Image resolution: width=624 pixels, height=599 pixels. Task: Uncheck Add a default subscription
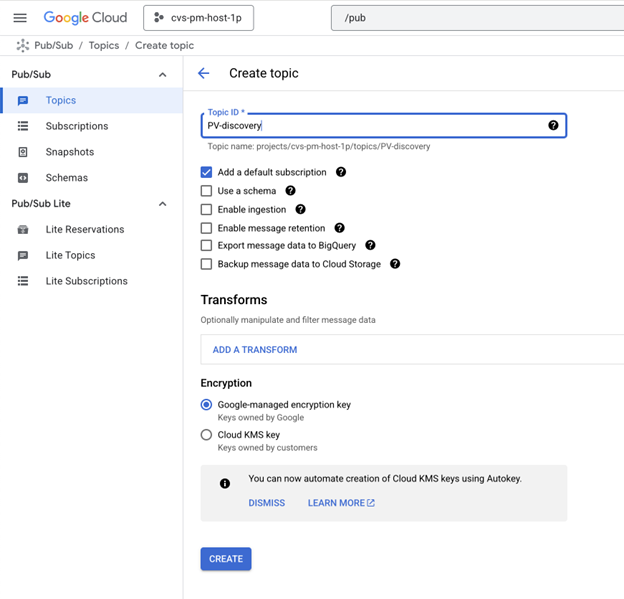coord(207,172)
